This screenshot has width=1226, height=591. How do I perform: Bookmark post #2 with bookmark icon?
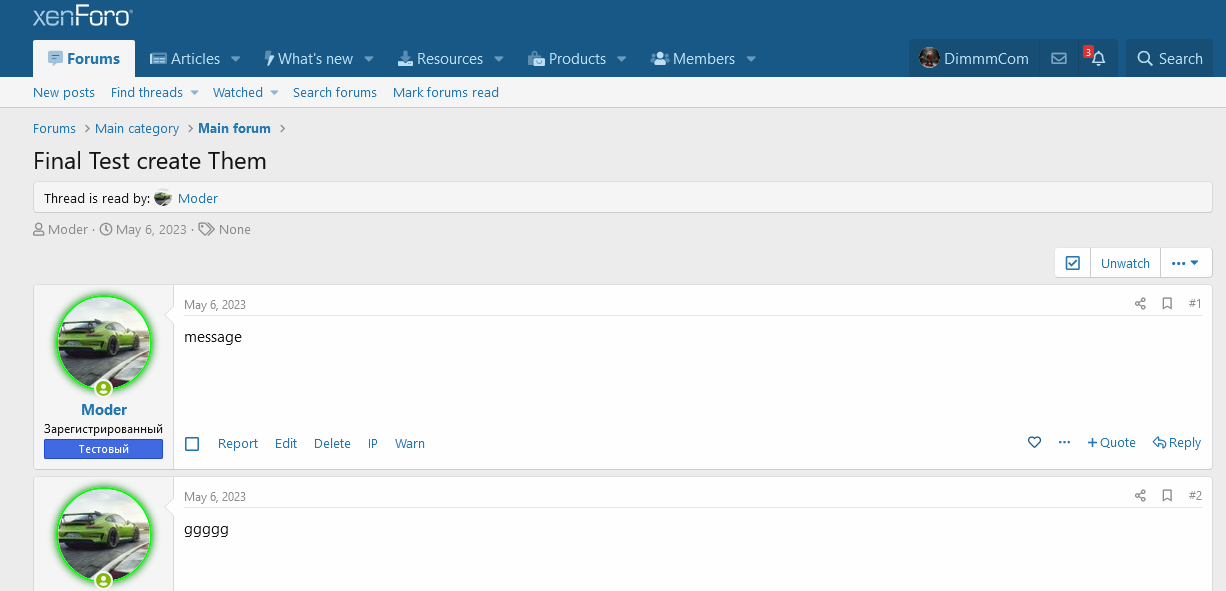pyautogui.click(x=1167, y=496)
